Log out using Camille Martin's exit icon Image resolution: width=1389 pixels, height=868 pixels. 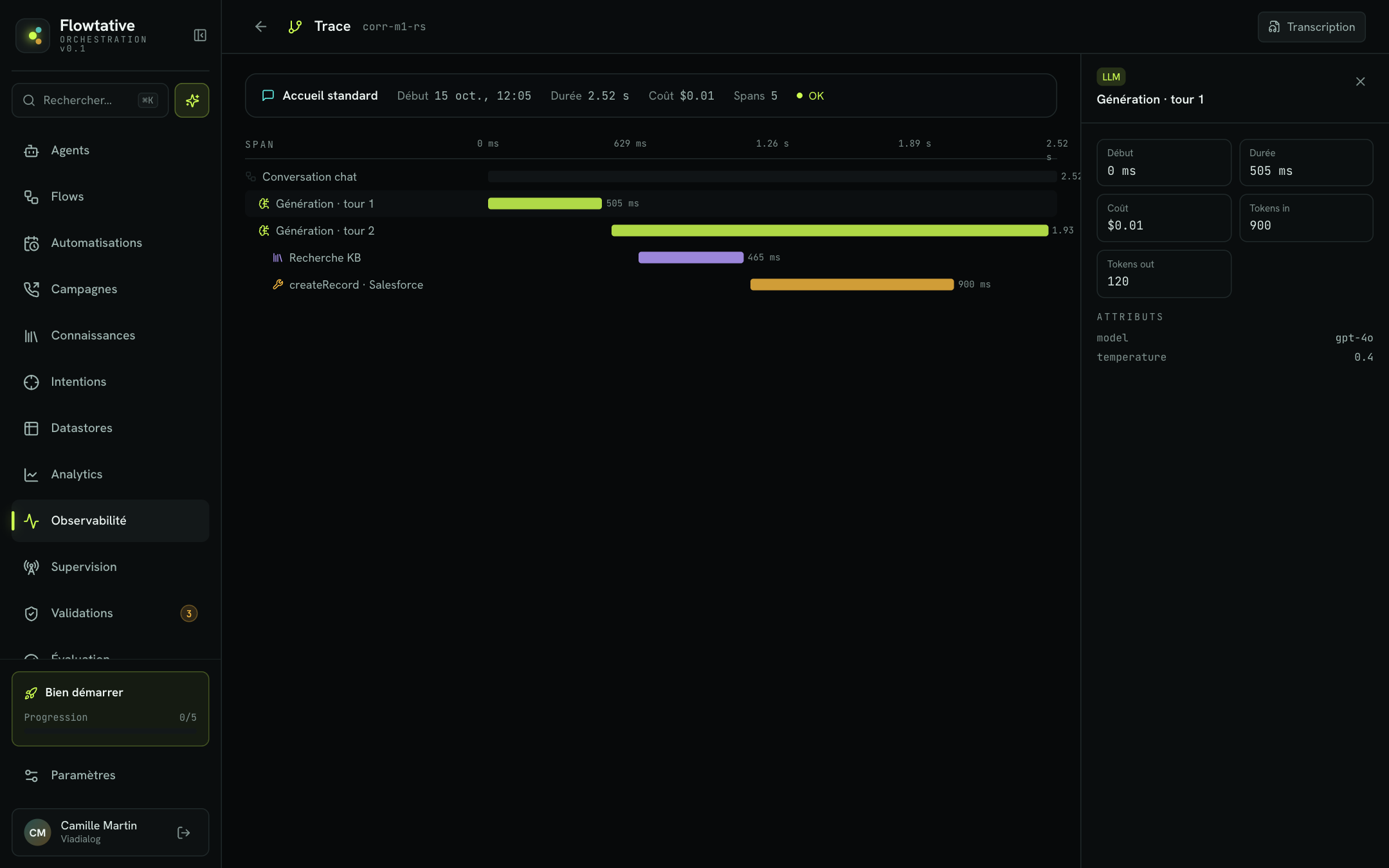click(x=183, y=833)
